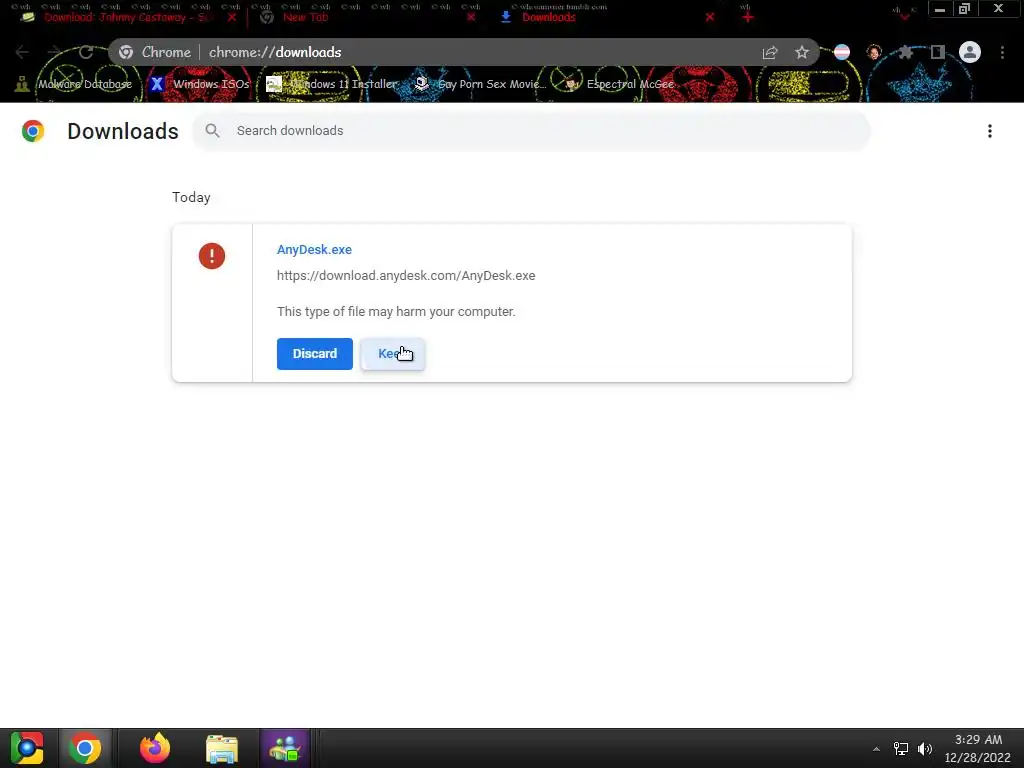The image size is (1024, 768).
Task: Open the Malware Database bookmark
Action: point(74,84)
